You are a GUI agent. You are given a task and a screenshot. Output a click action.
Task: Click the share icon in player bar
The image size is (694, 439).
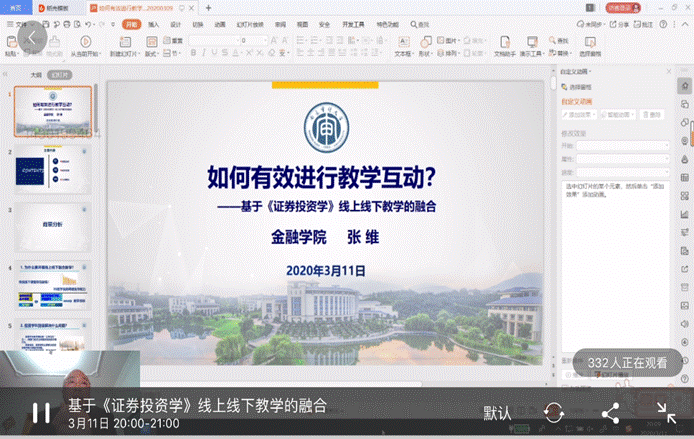click(x=611, y=413)
